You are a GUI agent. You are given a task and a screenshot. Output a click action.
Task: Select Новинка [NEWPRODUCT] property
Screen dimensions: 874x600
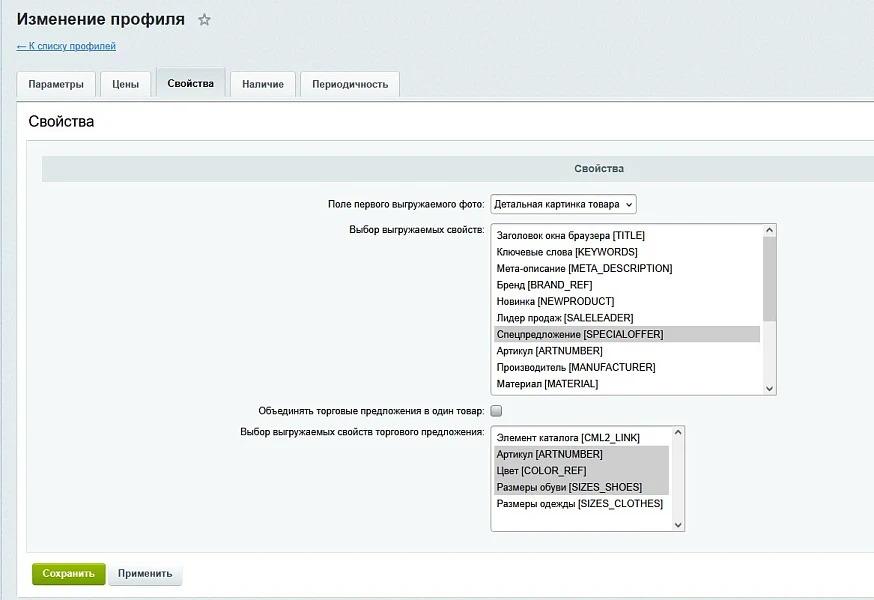pos(627,301)
